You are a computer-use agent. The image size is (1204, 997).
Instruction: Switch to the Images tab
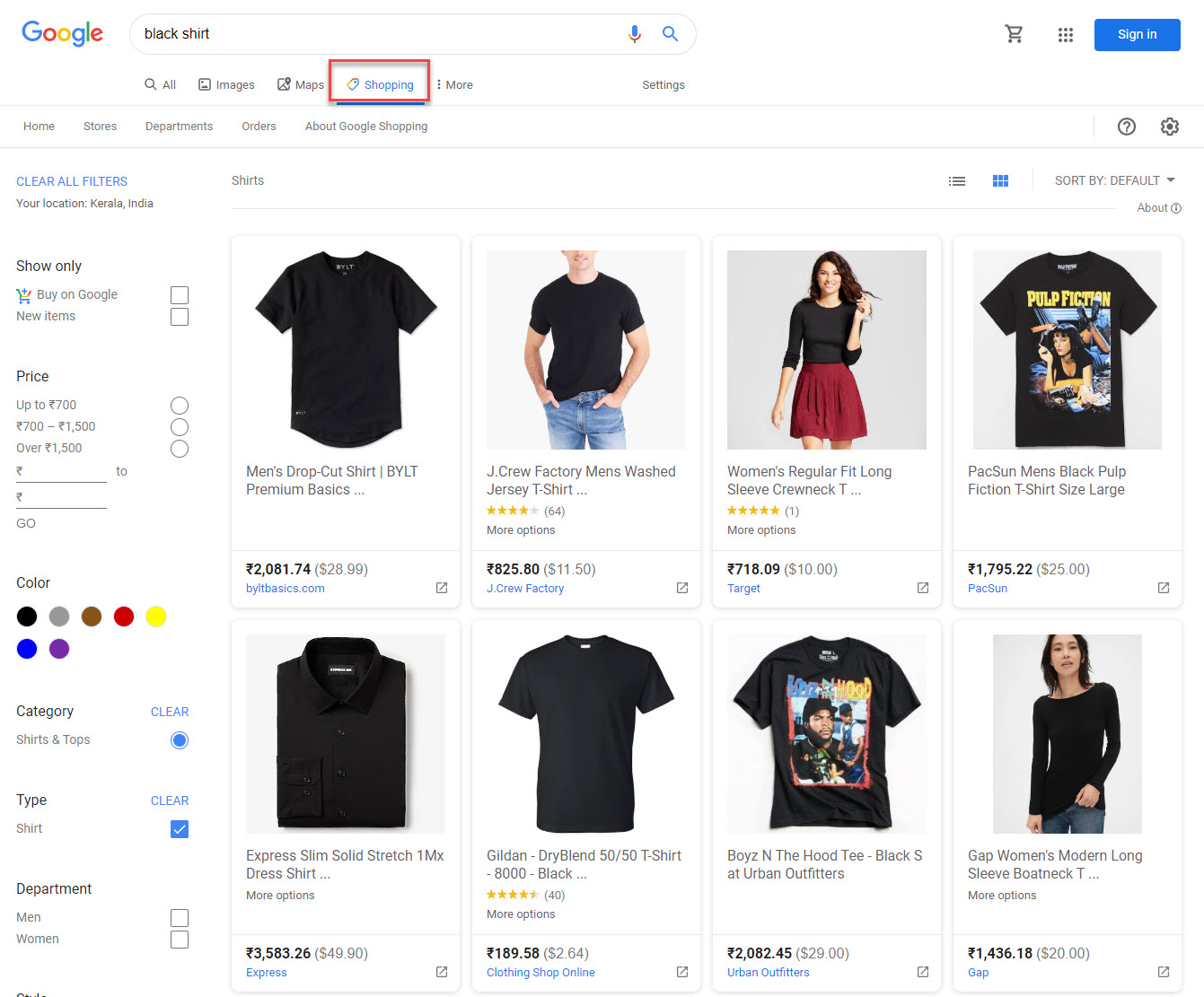[226, 84]
